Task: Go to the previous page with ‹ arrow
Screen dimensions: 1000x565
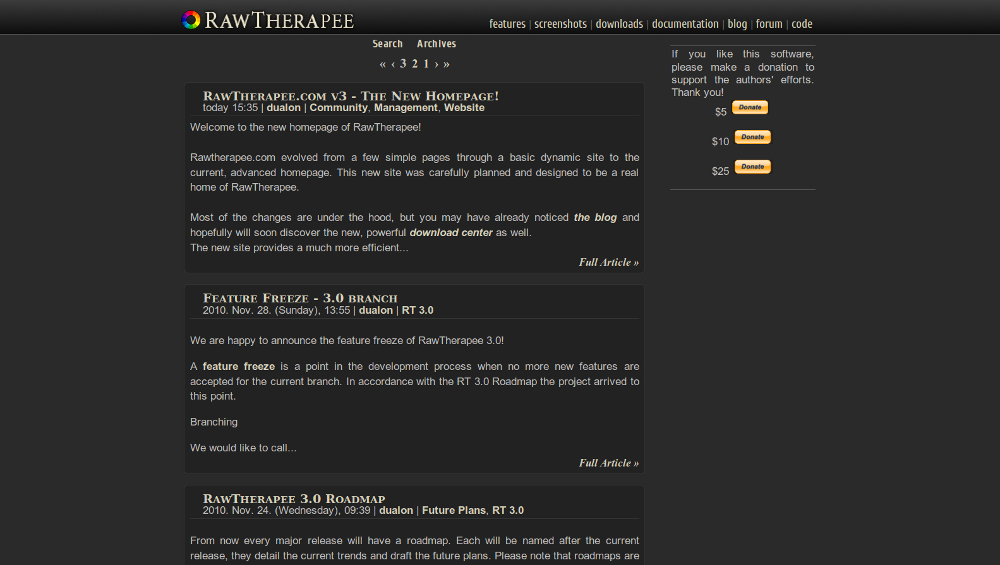Action: 393,64
